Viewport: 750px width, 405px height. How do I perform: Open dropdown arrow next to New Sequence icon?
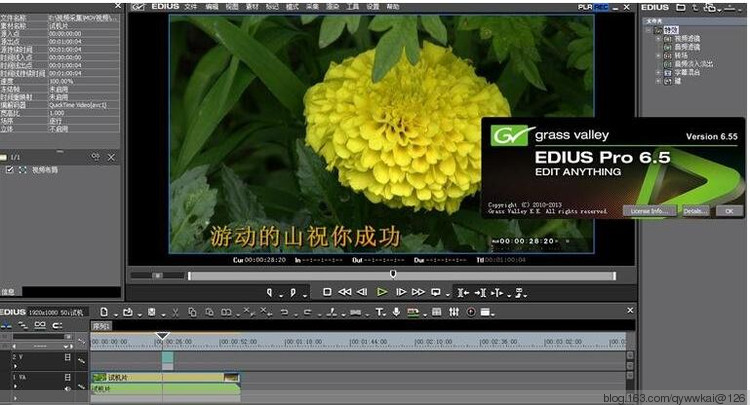pyautogui.click(x=115, y=315)
